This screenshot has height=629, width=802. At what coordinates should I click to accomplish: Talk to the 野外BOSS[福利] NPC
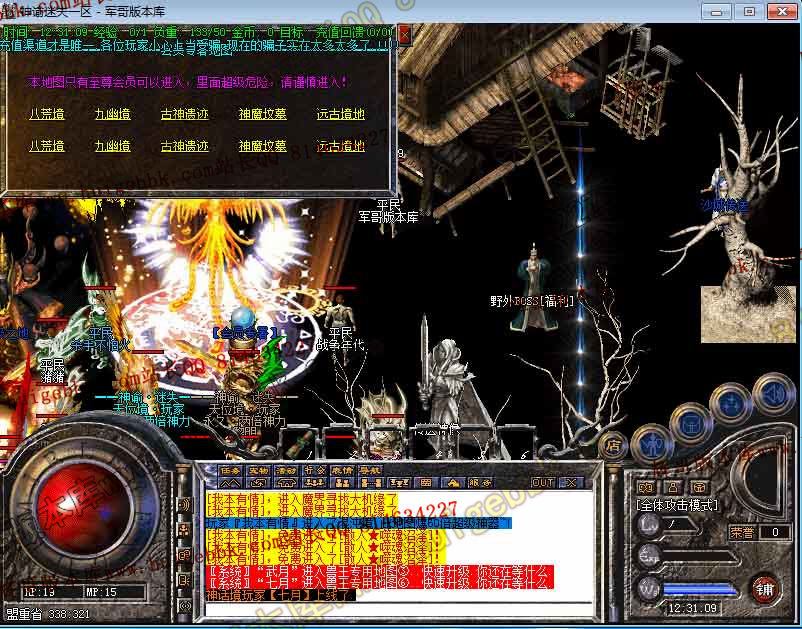534,289
